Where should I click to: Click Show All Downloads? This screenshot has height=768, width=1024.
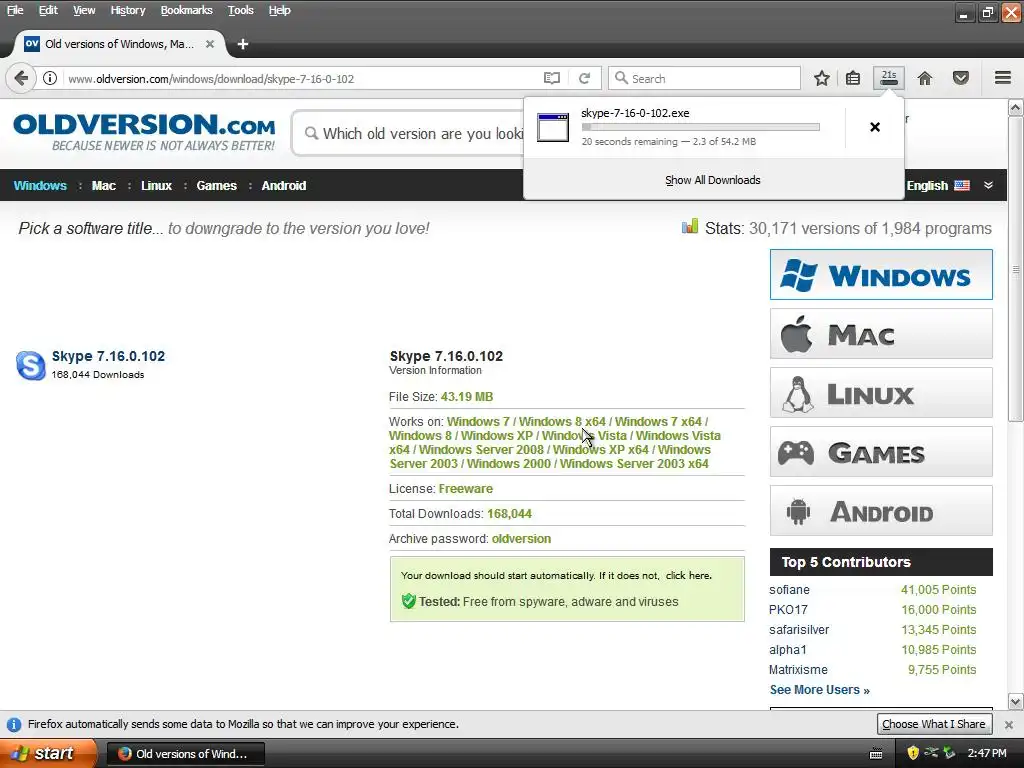(712, 180)
